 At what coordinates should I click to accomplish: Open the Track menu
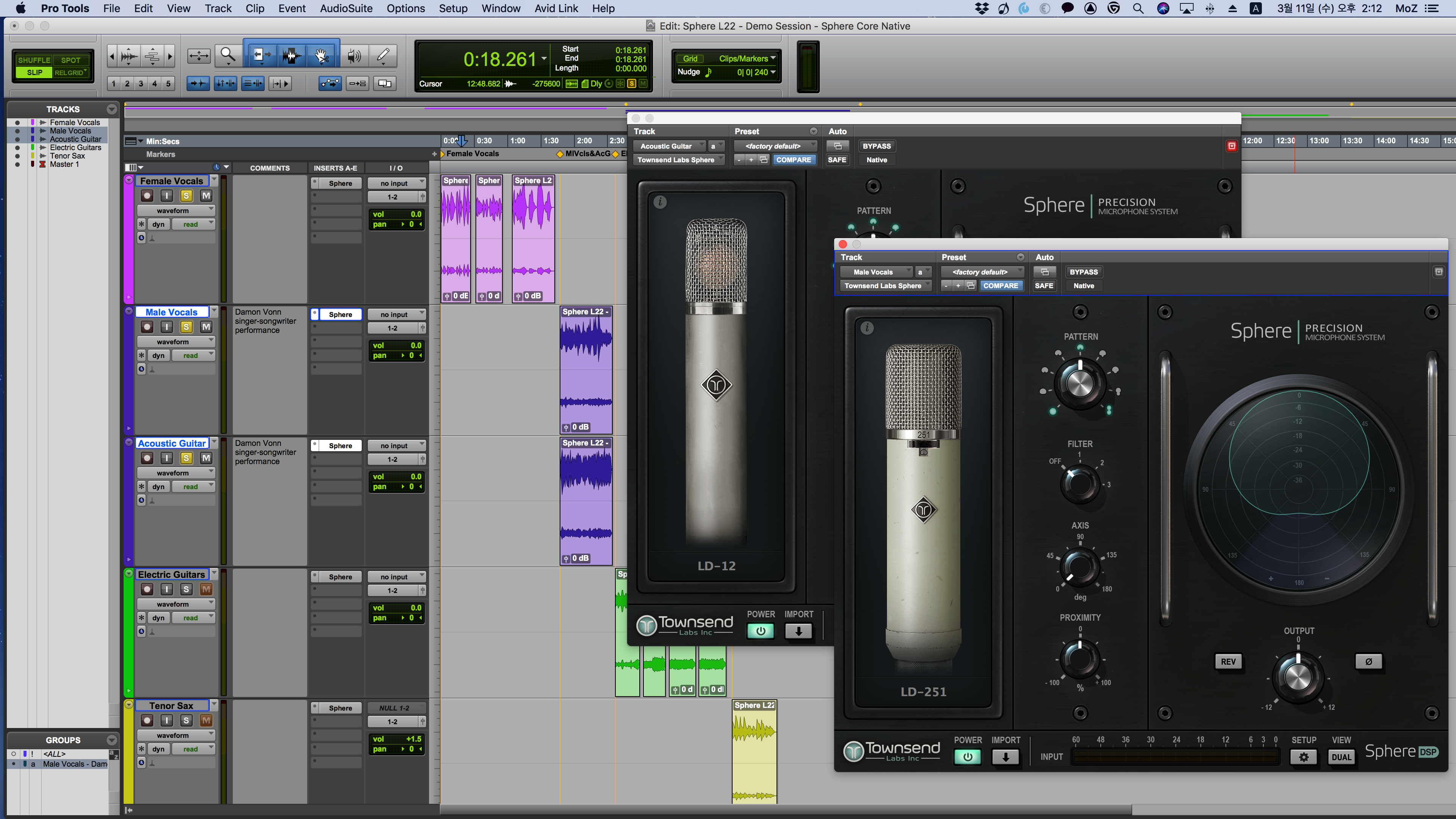tap(218, 8)
